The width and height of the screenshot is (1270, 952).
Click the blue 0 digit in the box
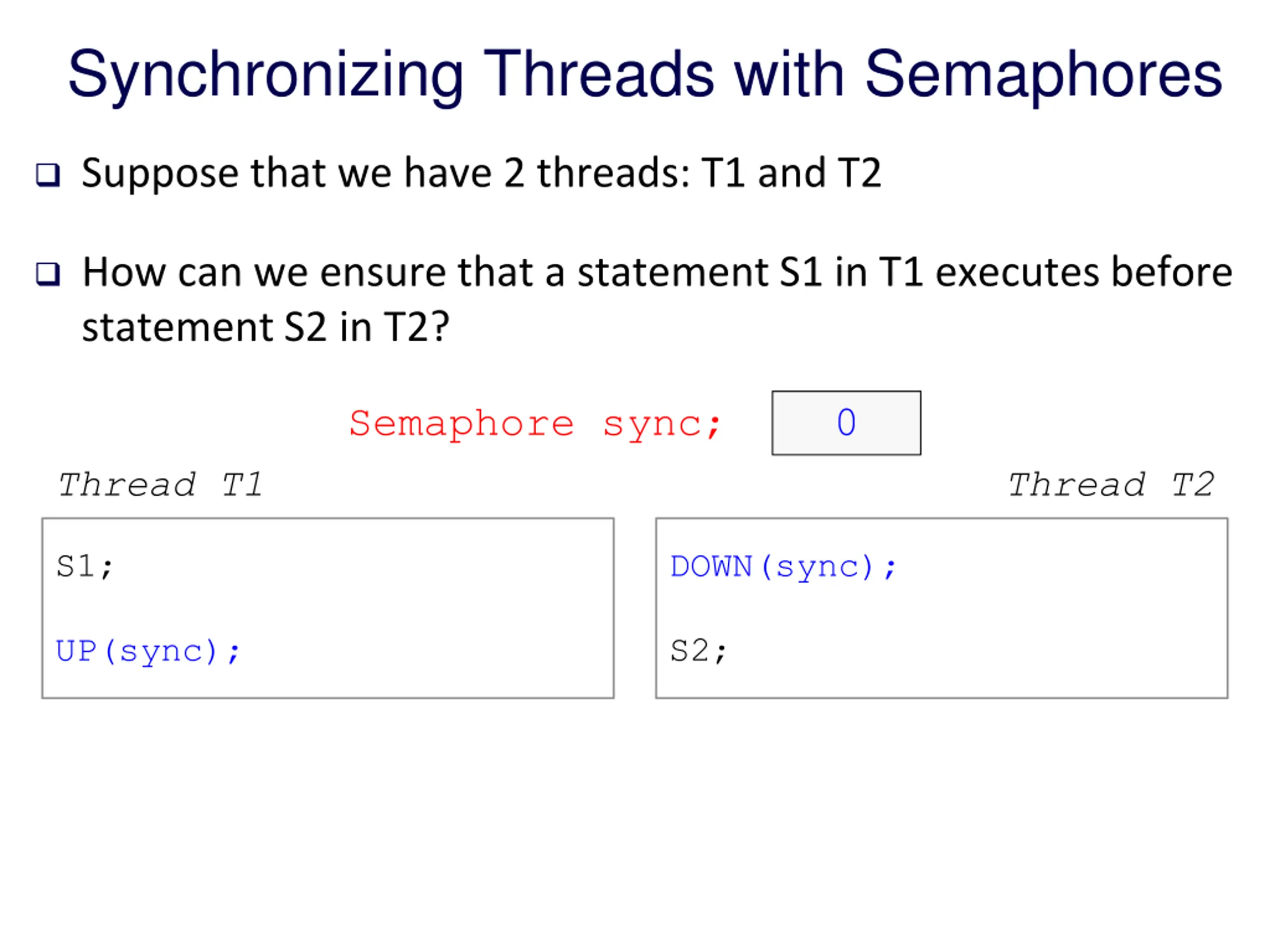pyautogui.click(x=846, y=422)
